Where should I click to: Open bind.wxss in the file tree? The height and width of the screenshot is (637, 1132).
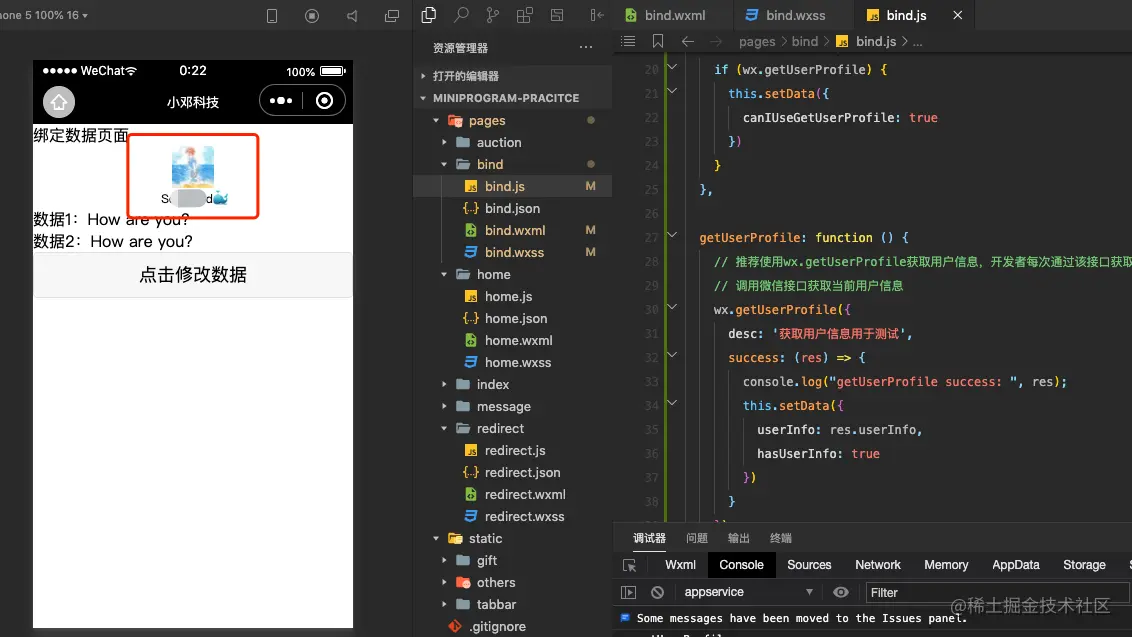pyautogui.click(x=513, y=252)
